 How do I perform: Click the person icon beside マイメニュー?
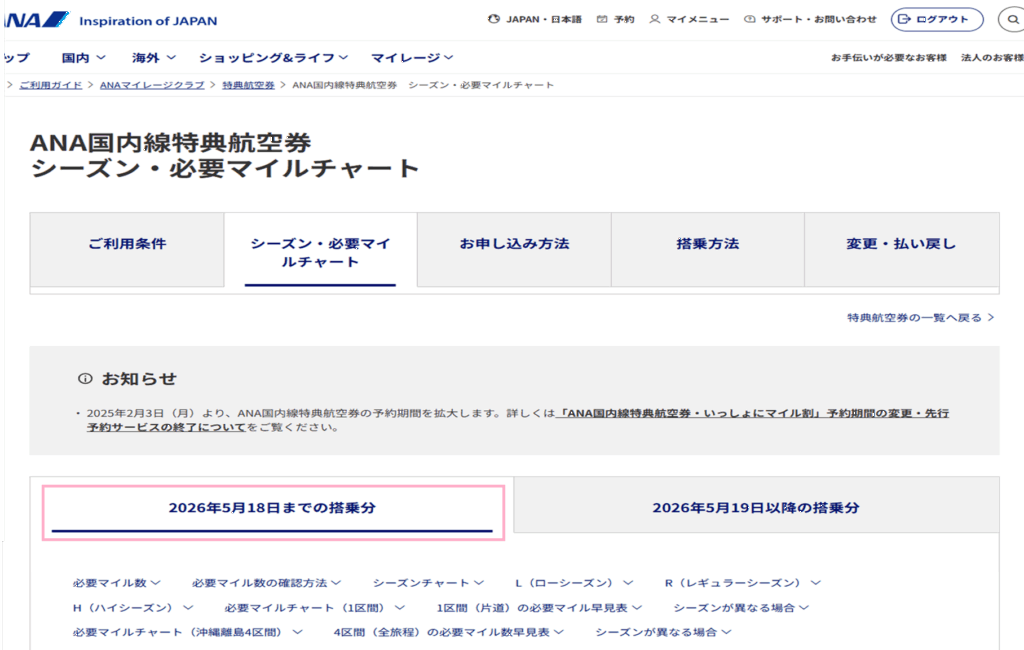point(654,20)
